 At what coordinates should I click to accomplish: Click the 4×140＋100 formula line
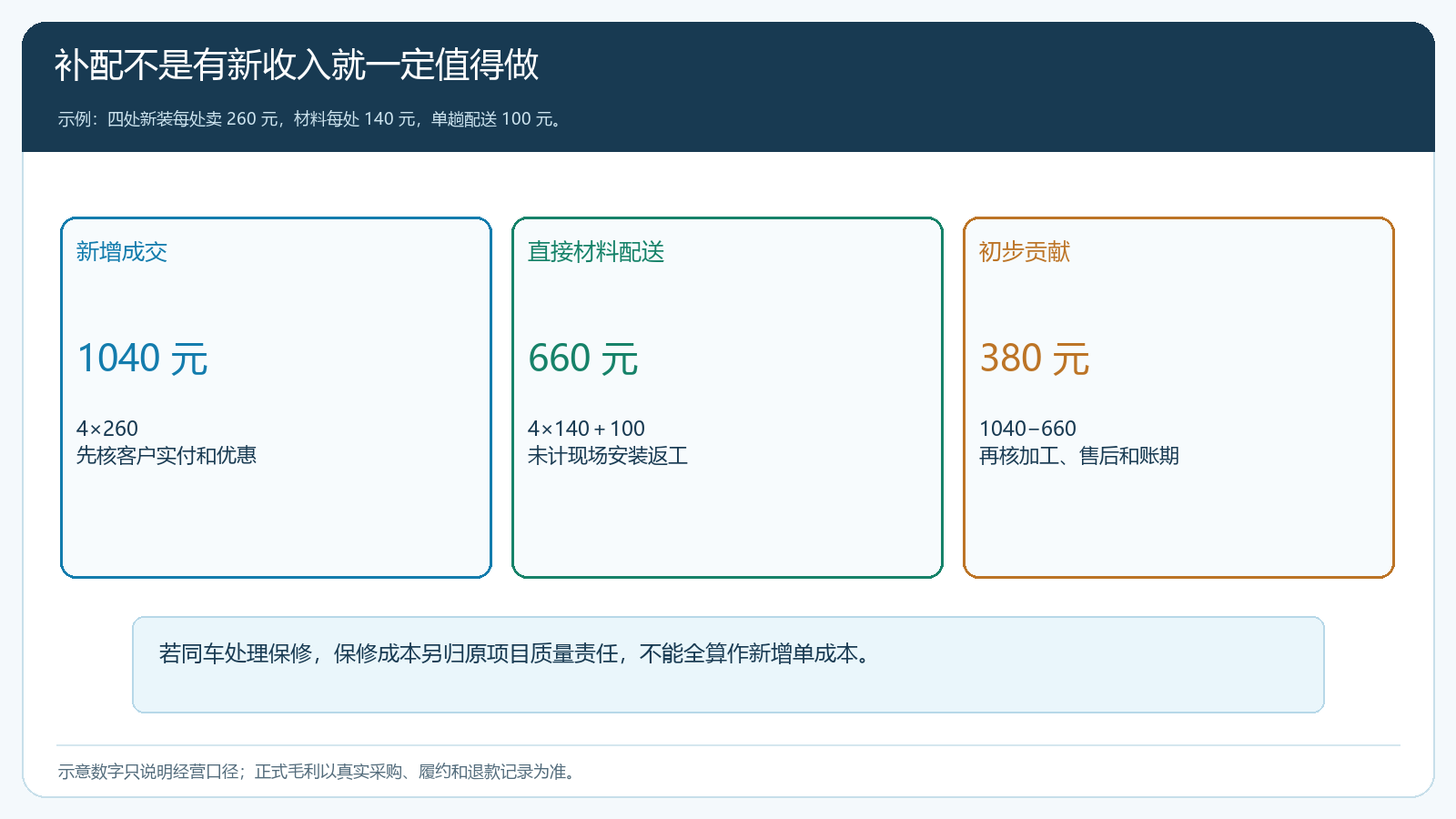pyautogui.click(x=586, y=429)
